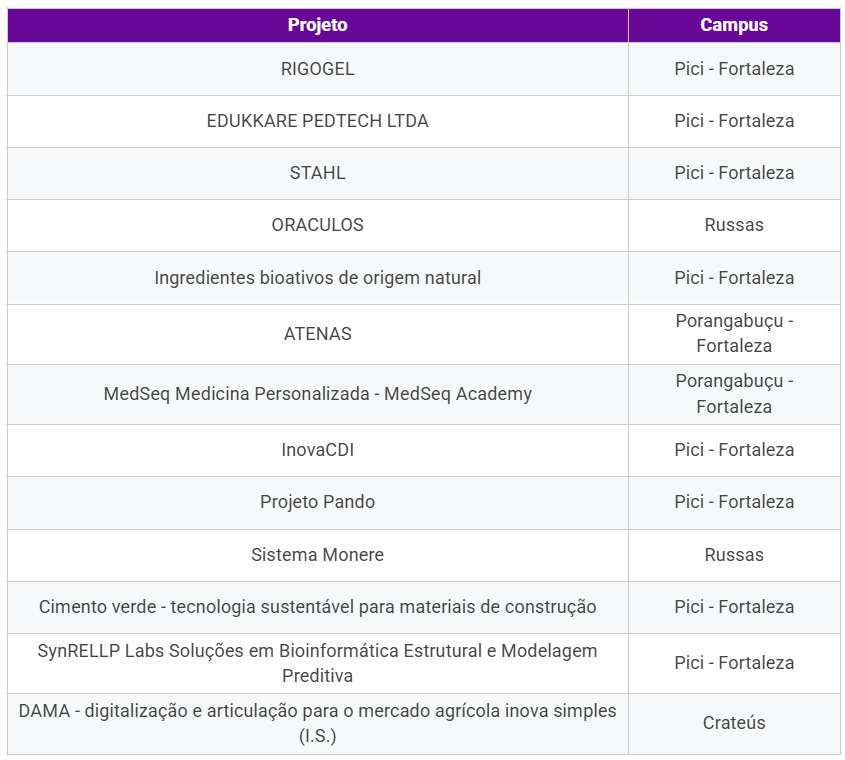
Task: Click the Campus column header
Action: (734, 25)
